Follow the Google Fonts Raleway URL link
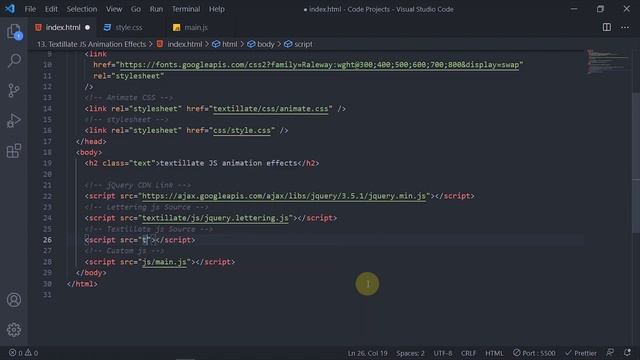 click(x=319, y=65)
